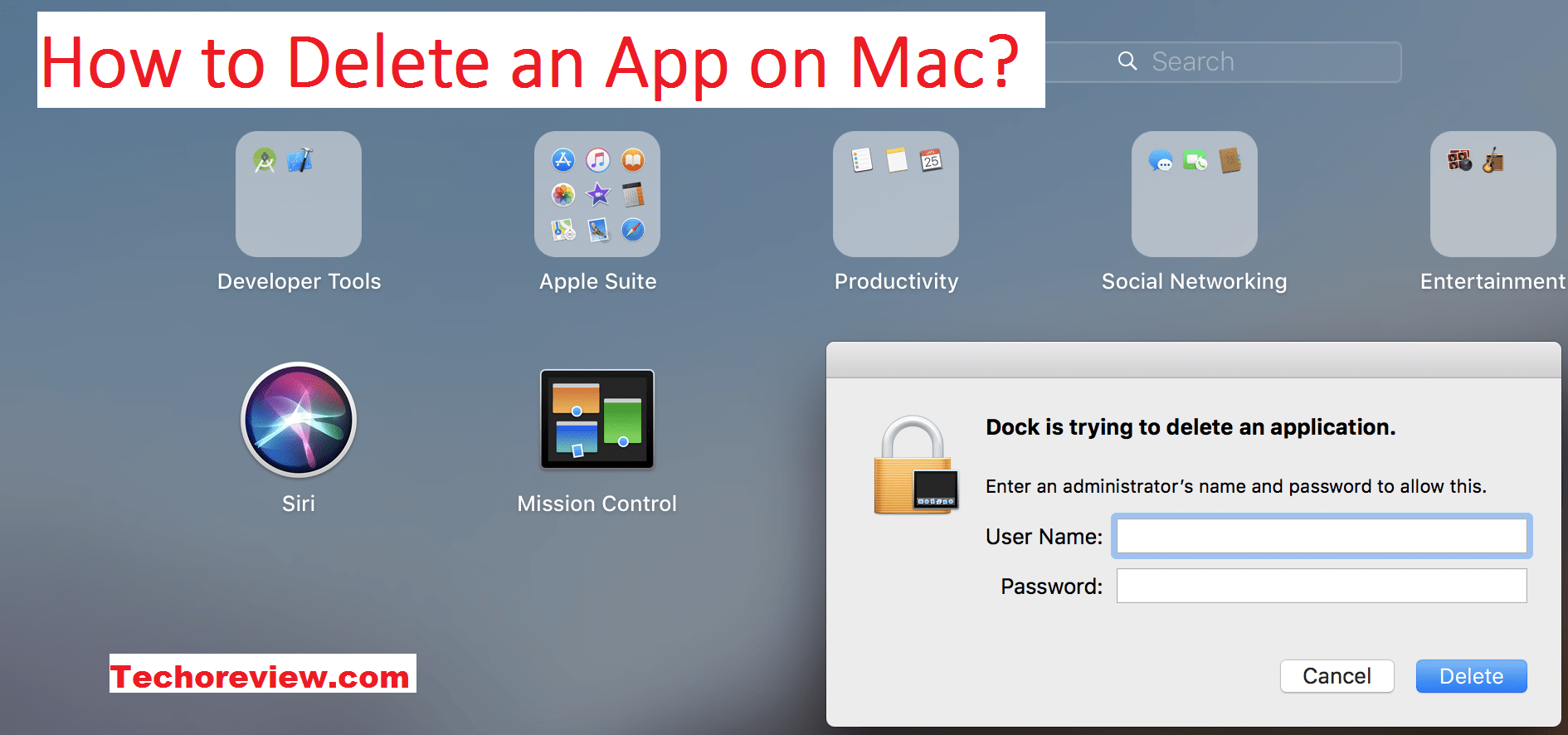This screenshot has height=735, width=1568.
Task: Click the User Name text field
Action: click(x=1321, y=536)
